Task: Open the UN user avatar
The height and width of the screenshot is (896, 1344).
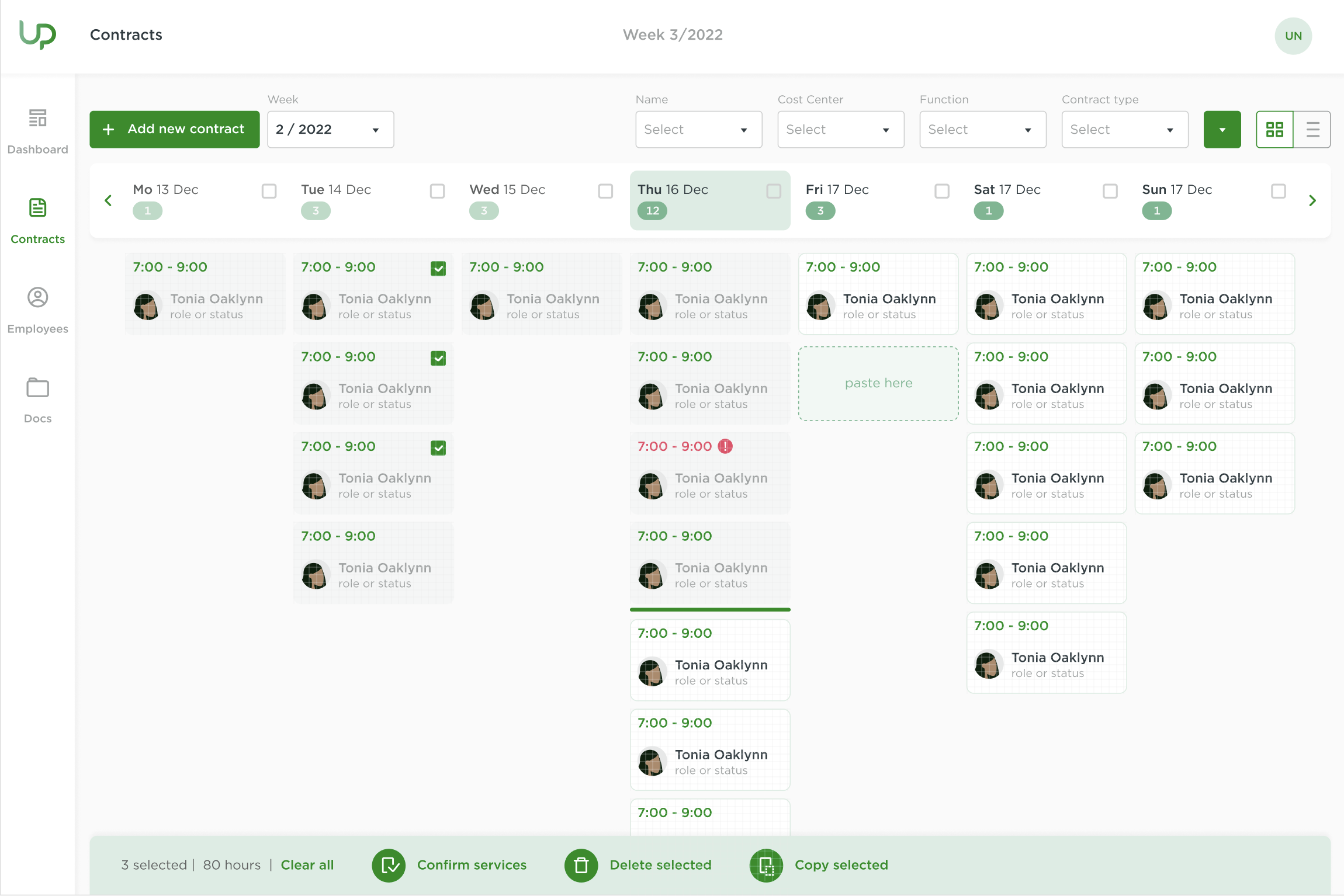Action: pos(1293,36)
